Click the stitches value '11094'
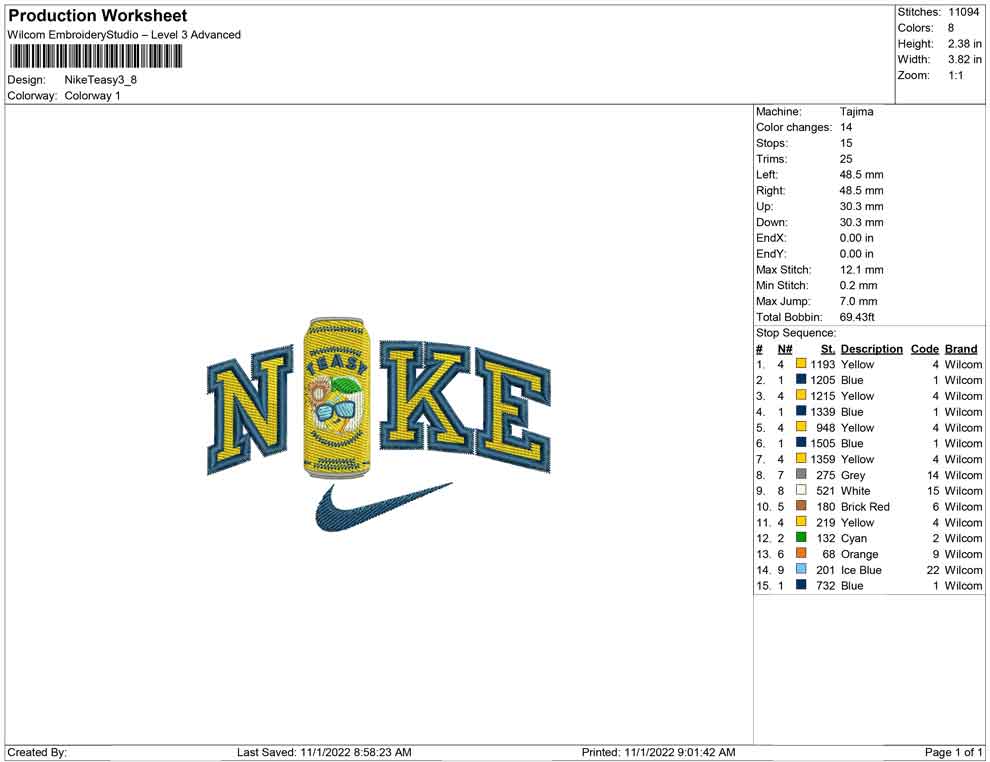Image resolution: width=990 pixels, height=762 pixels. [963, 12]
